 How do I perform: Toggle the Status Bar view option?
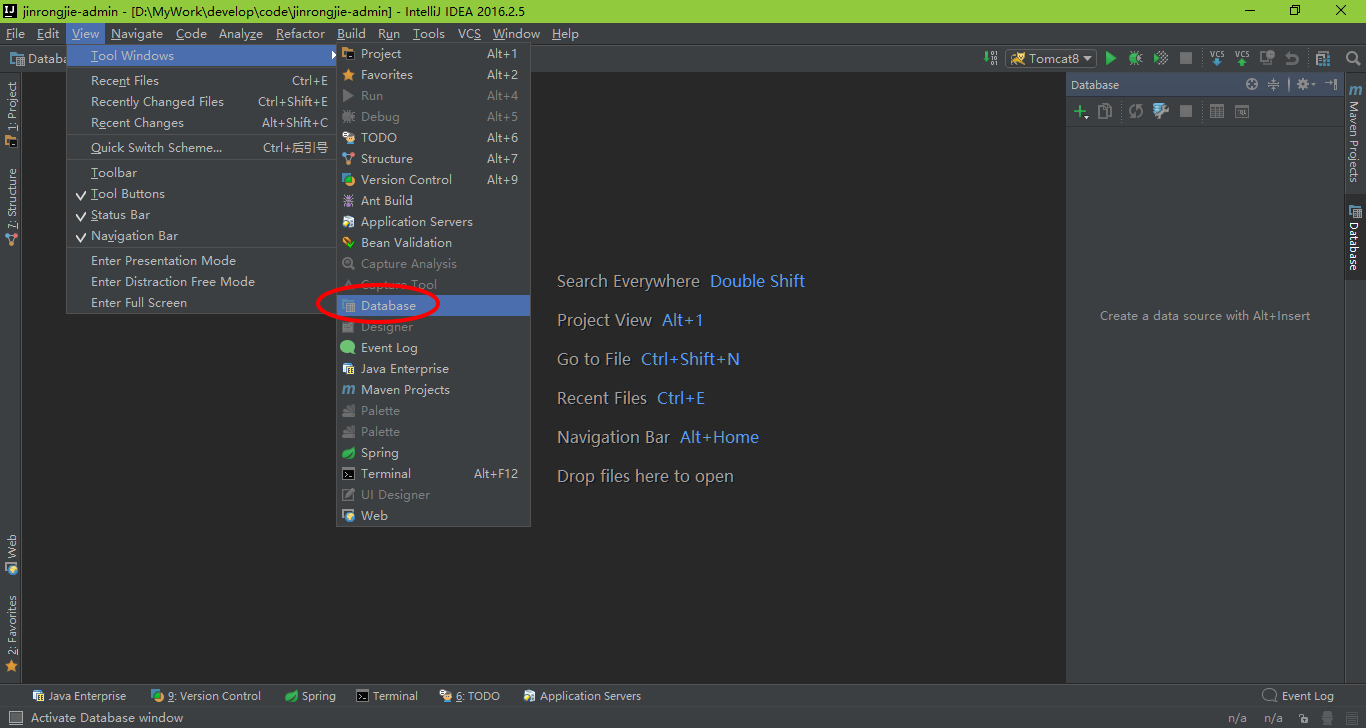(120, 215)
